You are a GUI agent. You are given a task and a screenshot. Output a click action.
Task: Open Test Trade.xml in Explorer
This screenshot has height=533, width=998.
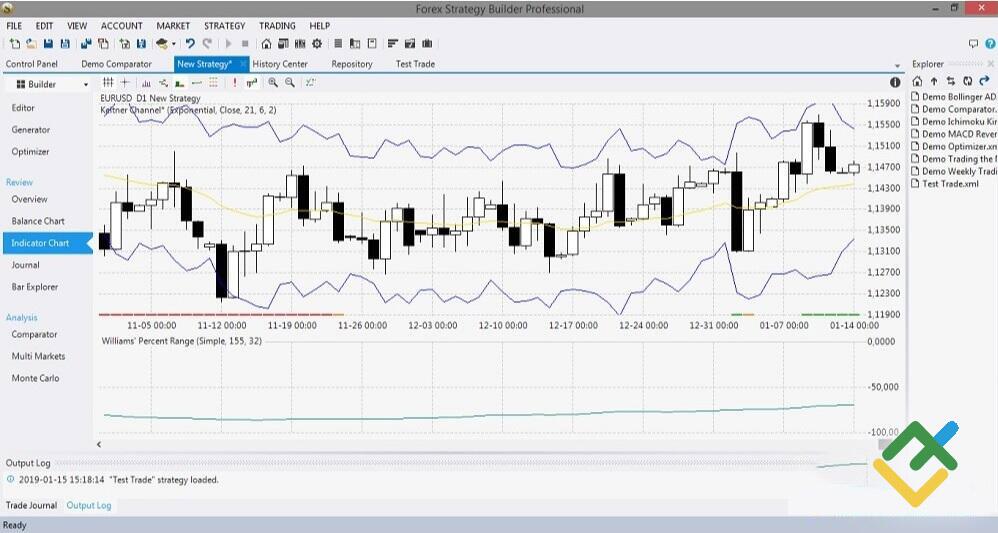click(945, 183)
